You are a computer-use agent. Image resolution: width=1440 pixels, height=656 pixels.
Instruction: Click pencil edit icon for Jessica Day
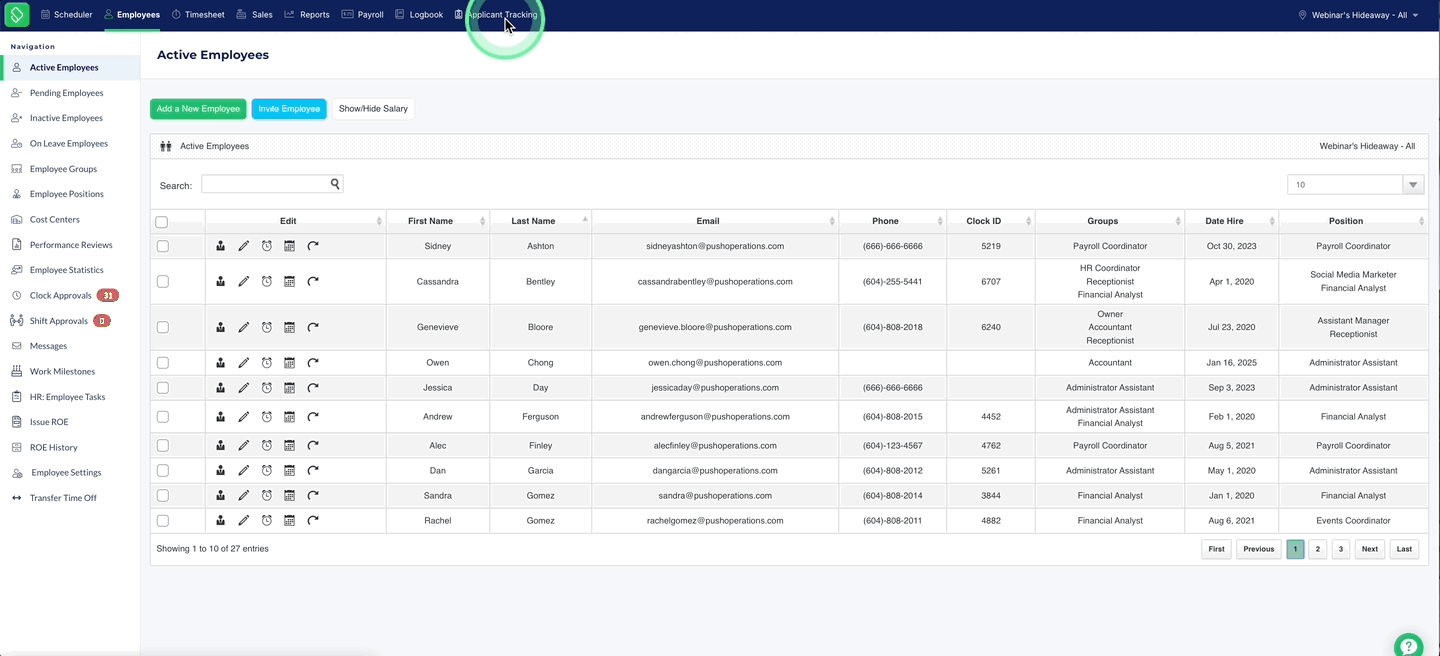pyautogui.click(x=244, y=388)
